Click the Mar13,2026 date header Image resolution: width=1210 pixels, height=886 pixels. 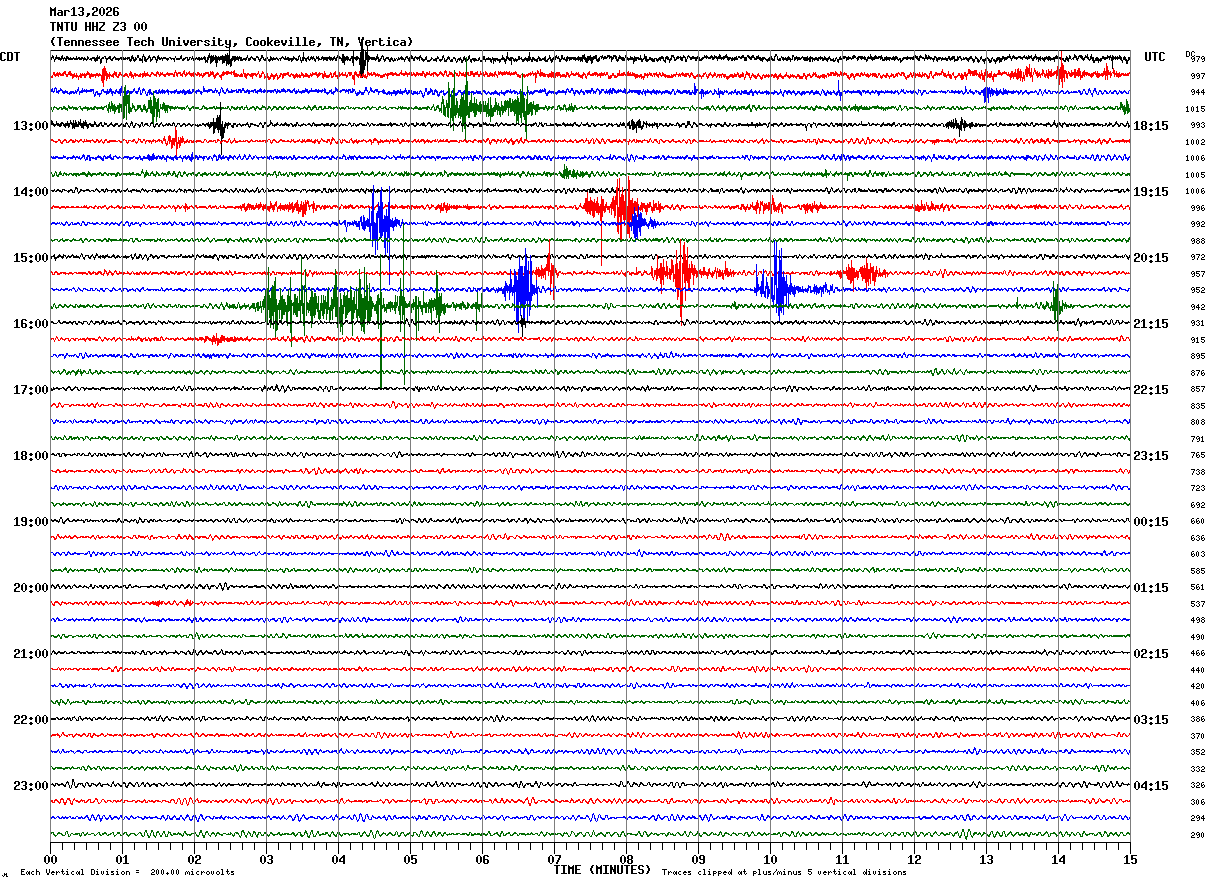84,12
